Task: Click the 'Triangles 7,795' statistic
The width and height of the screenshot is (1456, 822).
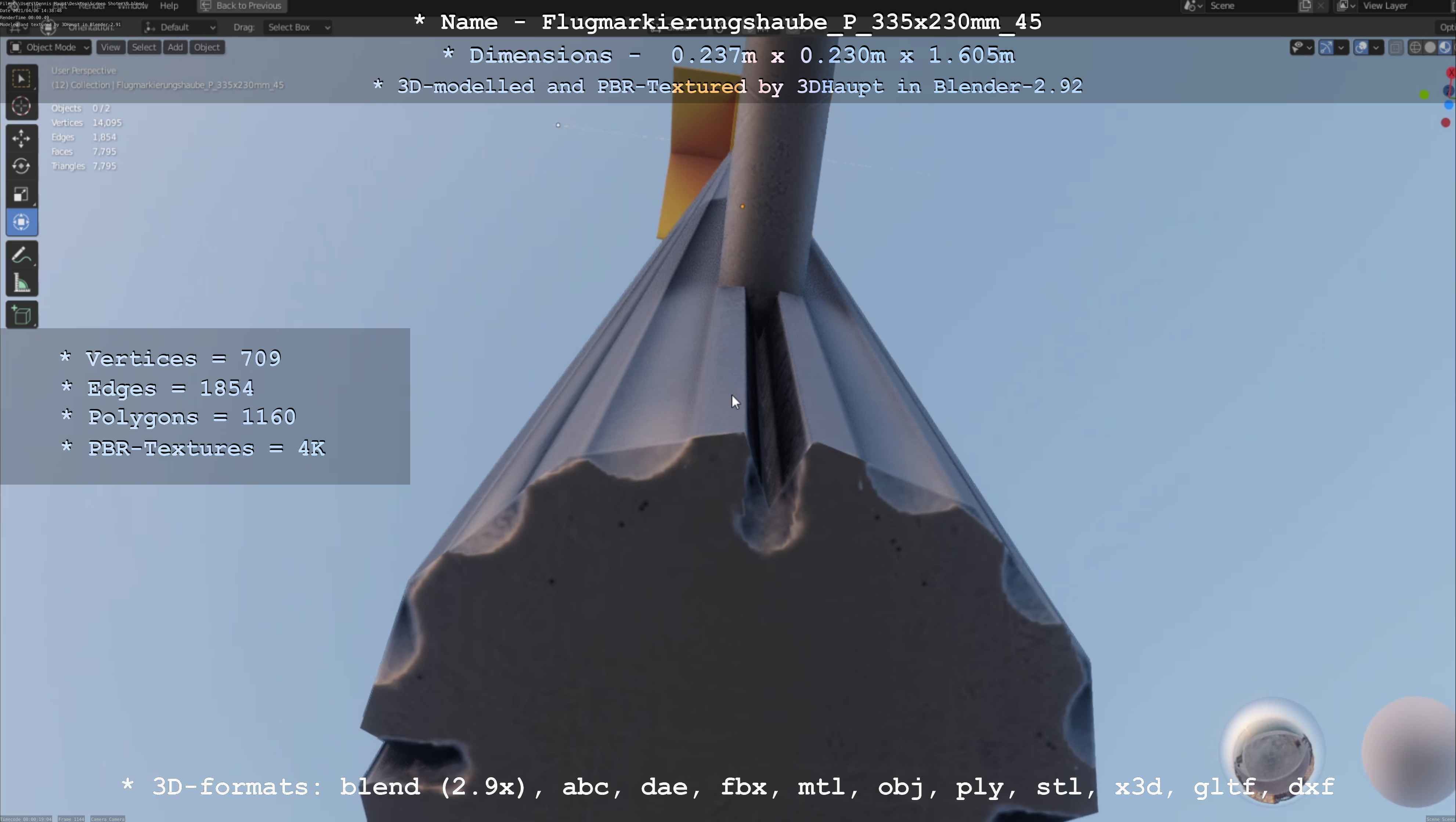Action: 84,166
